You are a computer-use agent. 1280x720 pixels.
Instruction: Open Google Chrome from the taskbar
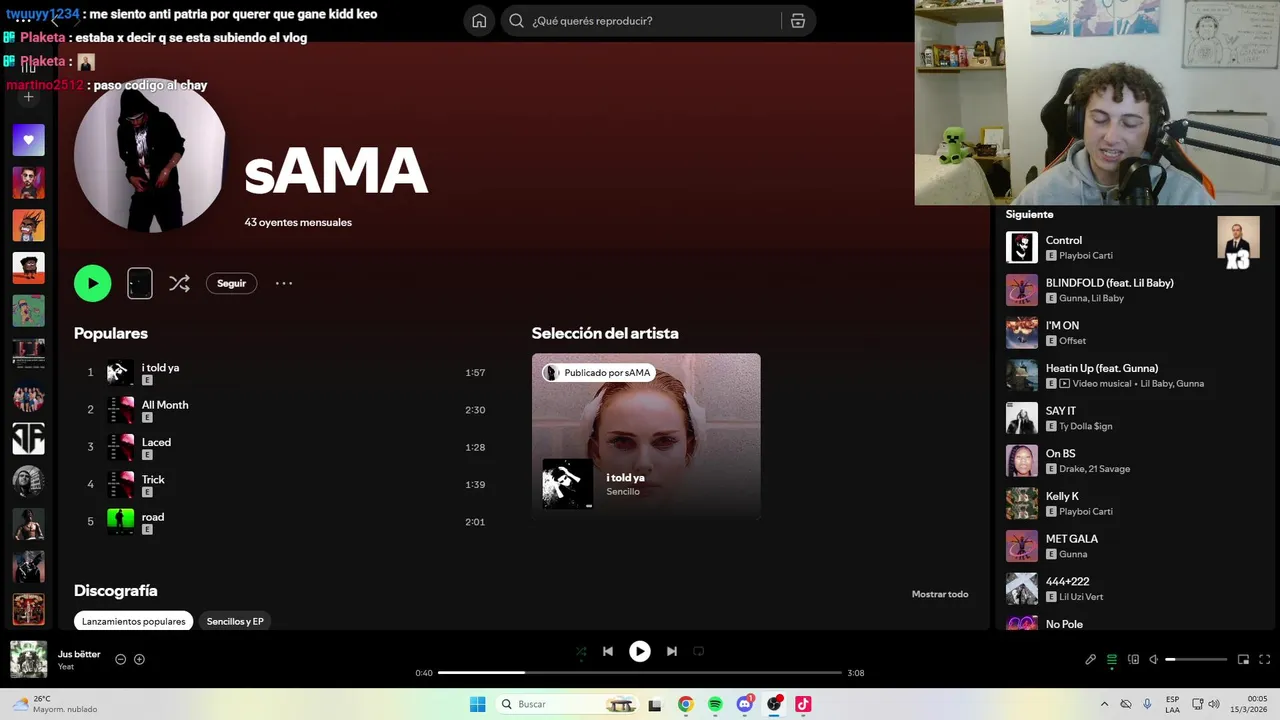685,704
